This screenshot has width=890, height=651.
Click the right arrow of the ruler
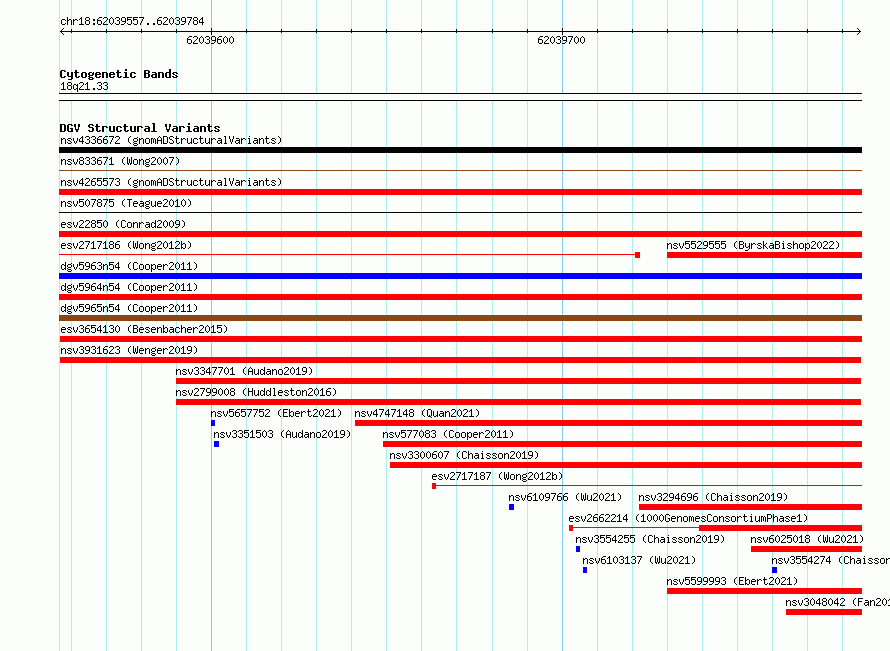click(x=858, y=32)
